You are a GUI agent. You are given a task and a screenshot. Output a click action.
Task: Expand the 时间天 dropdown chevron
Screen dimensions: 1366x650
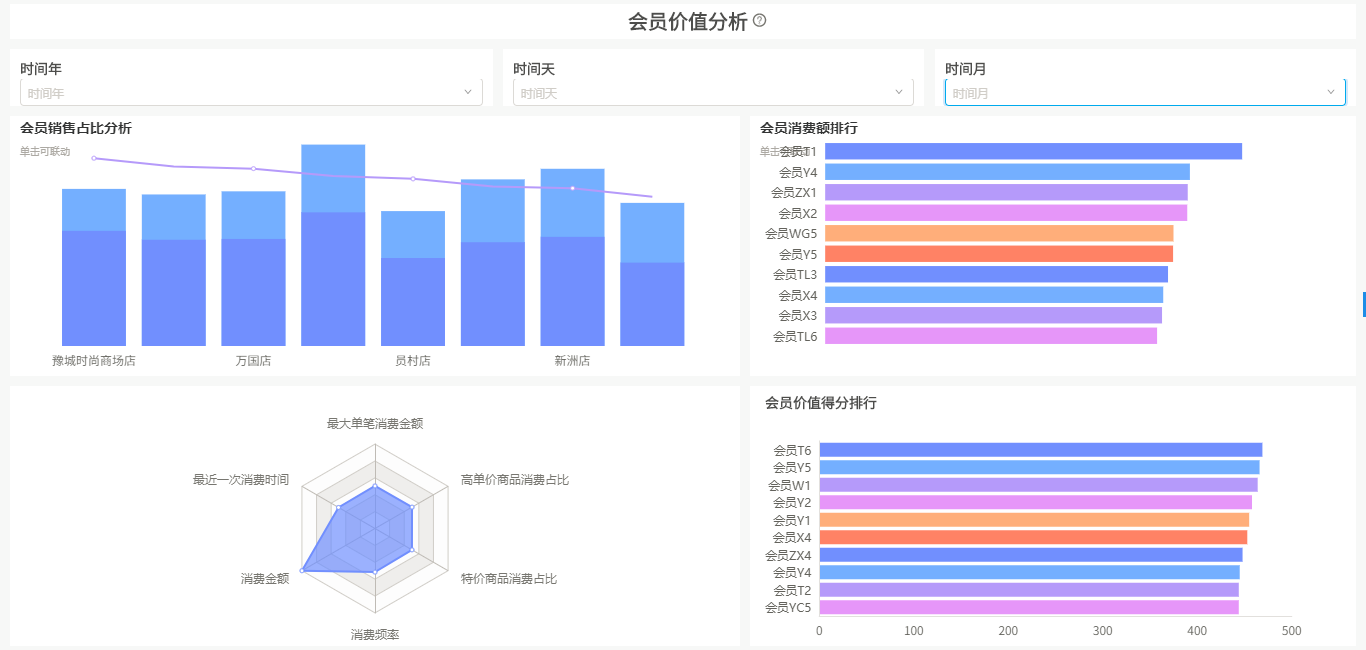pyautogui.click(x=899, y=93)
